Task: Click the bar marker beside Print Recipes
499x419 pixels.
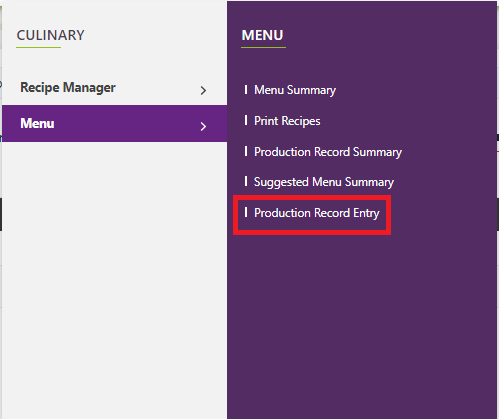Action: [246, 120]
